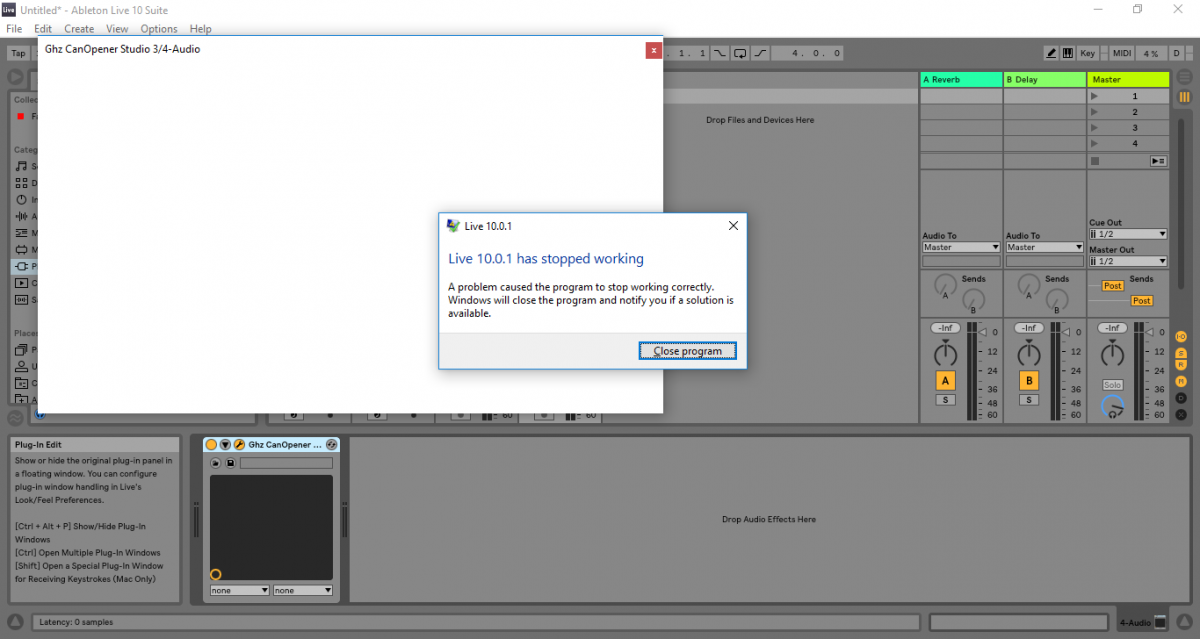Open the Cue Out dropdown
This screenshot has height=639, width=1200.
[1128, 234]
